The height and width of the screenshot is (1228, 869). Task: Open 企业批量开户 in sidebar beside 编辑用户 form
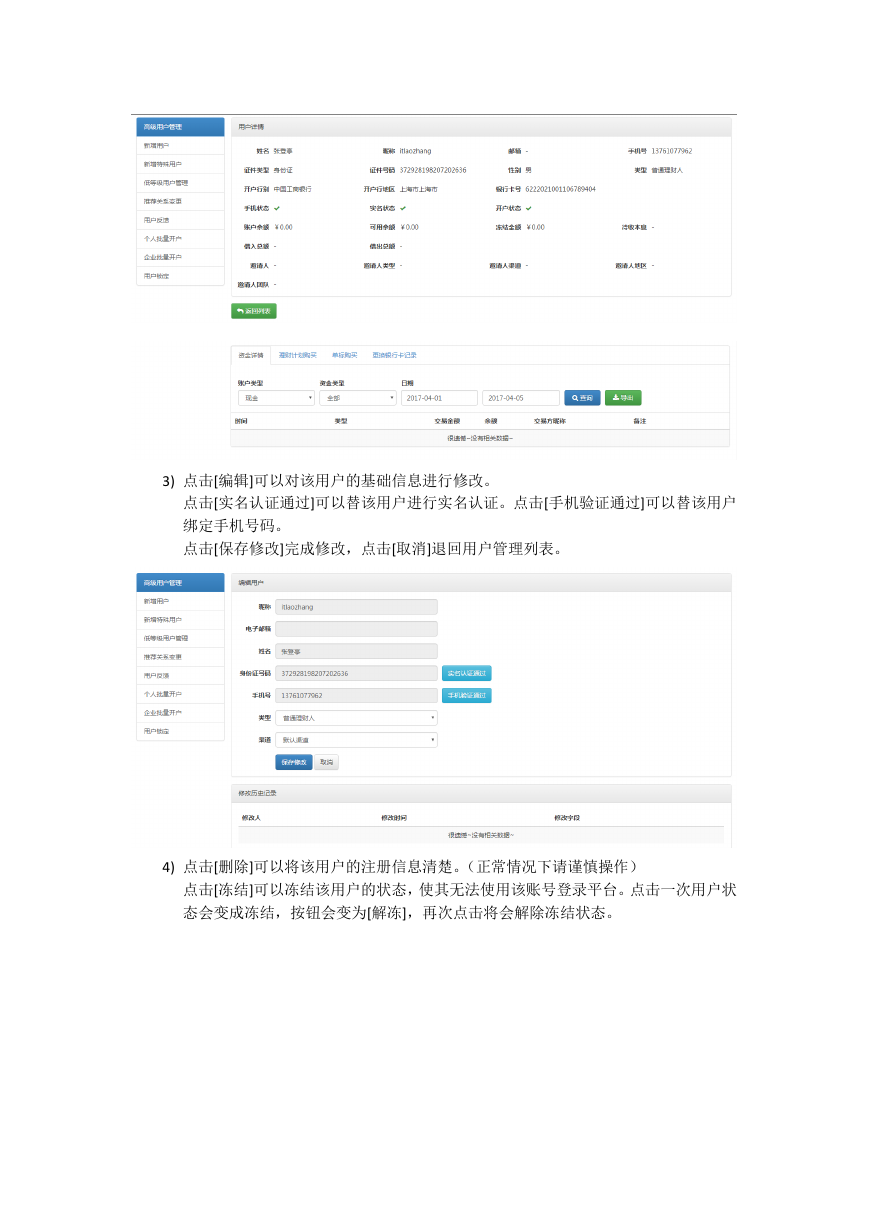point(180,712)
